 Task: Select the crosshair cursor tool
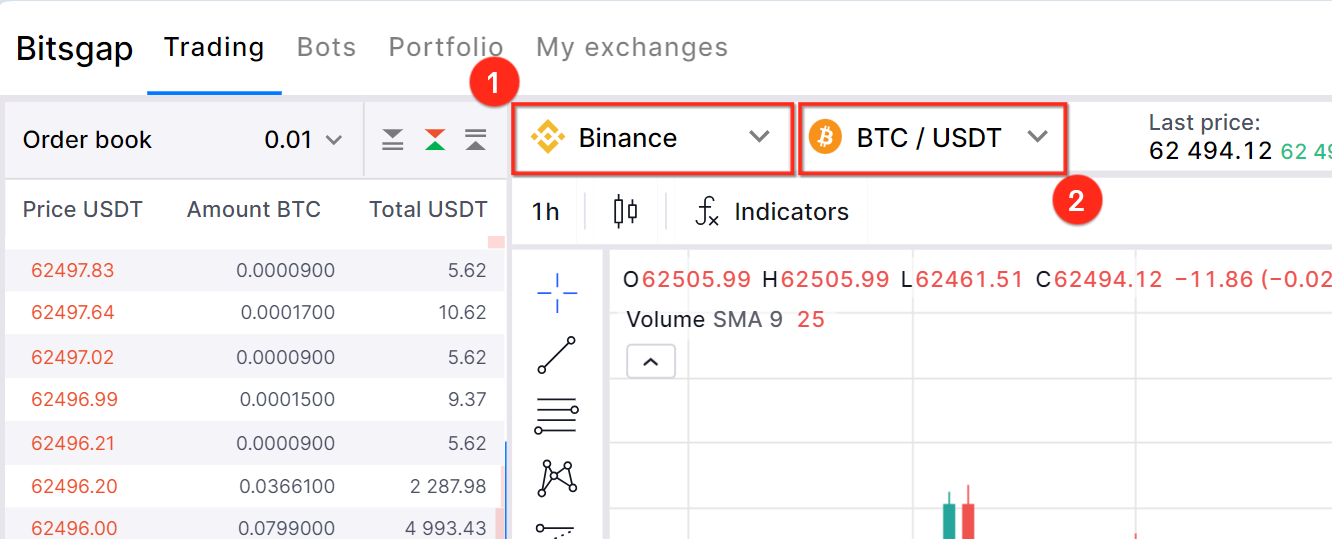pyautogui.click(x=557, y=291)
